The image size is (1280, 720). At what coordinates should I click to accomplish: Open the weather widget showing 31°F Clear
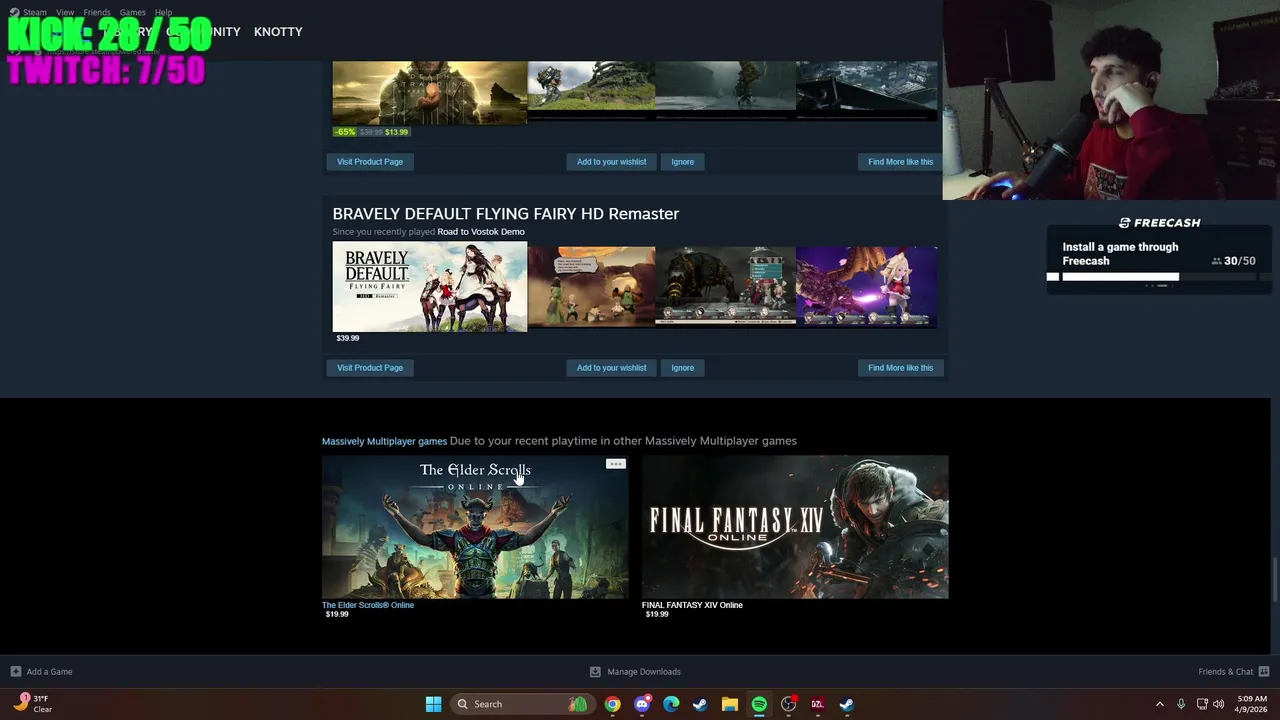click(x=33, y=704)
